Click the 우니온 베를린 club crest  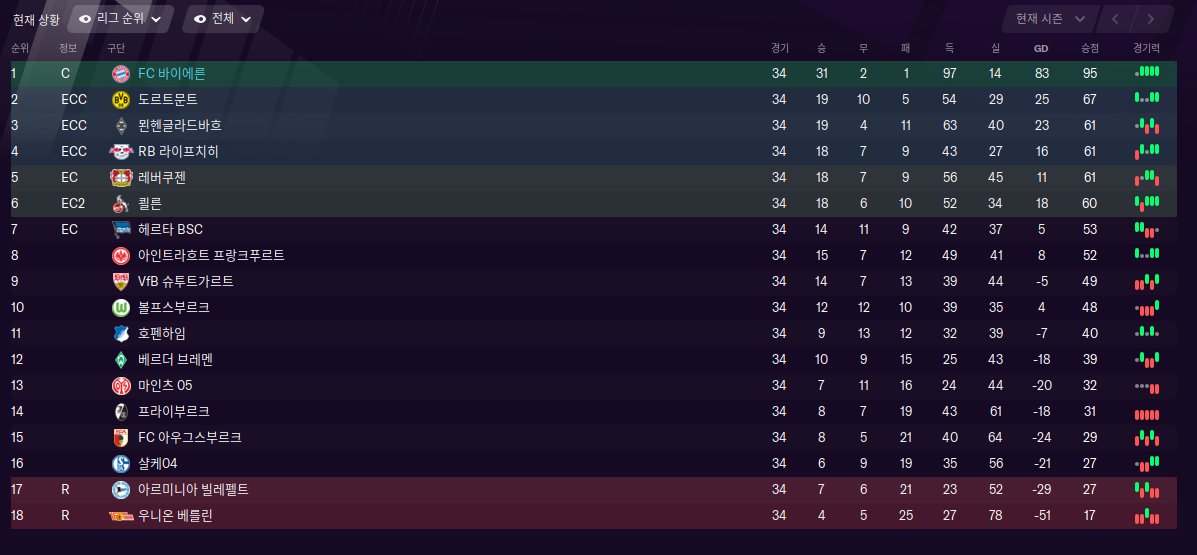[x=121, y=515]
